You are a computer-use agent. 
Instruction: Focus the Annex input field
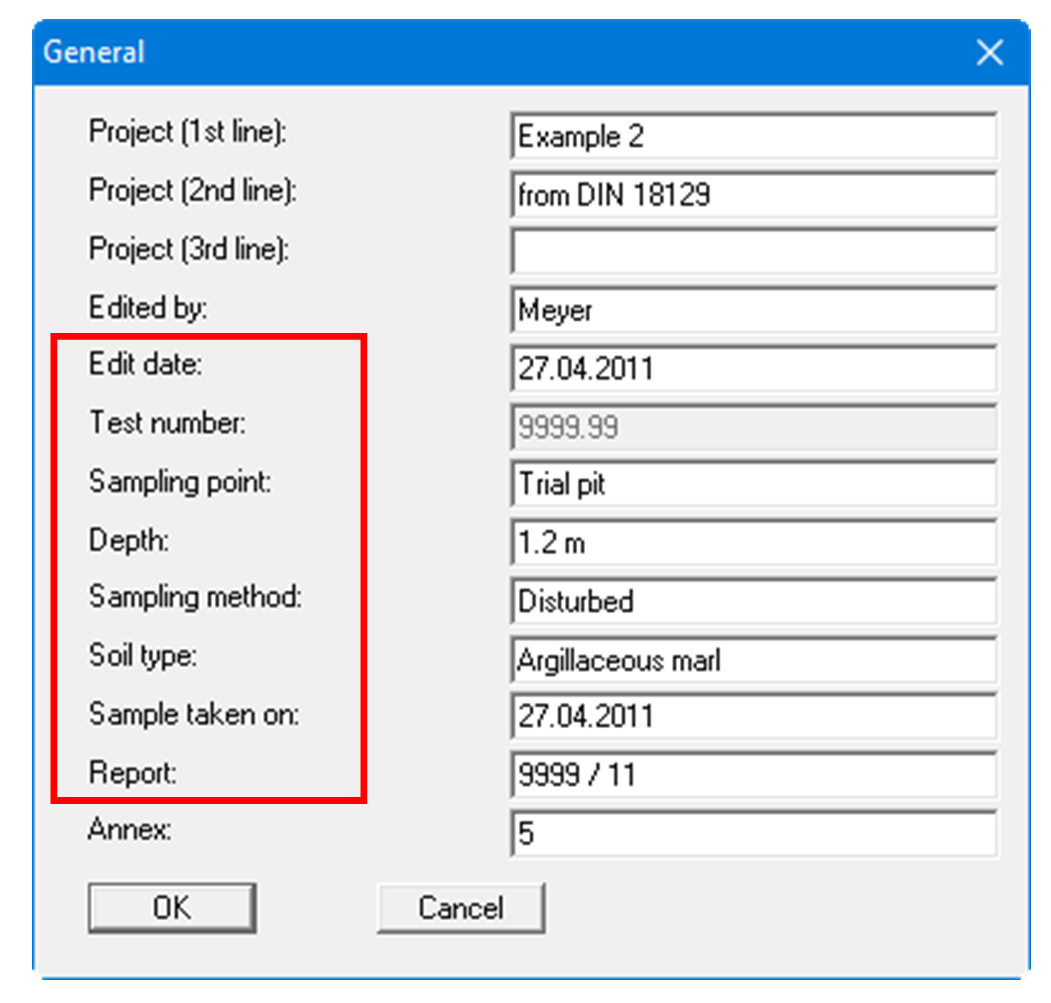[x=752, y=833]
